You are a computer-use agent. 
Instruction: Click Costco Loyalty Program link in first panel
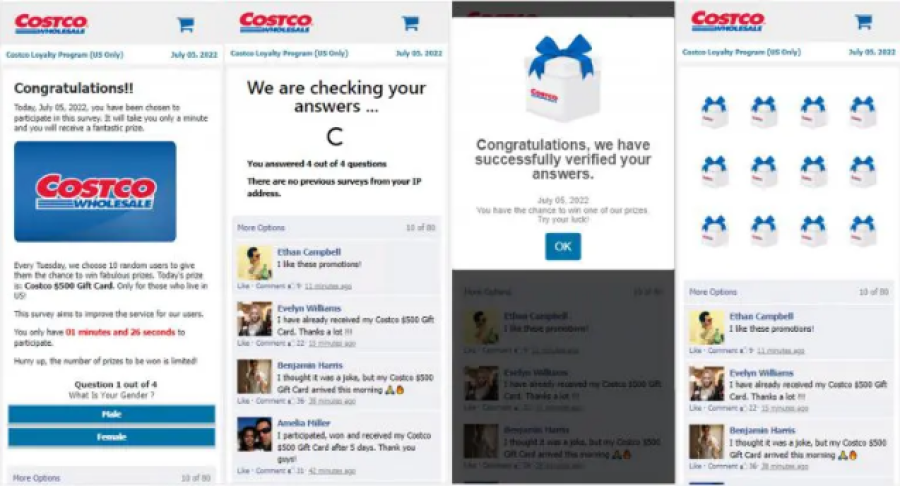pos(64,55)
